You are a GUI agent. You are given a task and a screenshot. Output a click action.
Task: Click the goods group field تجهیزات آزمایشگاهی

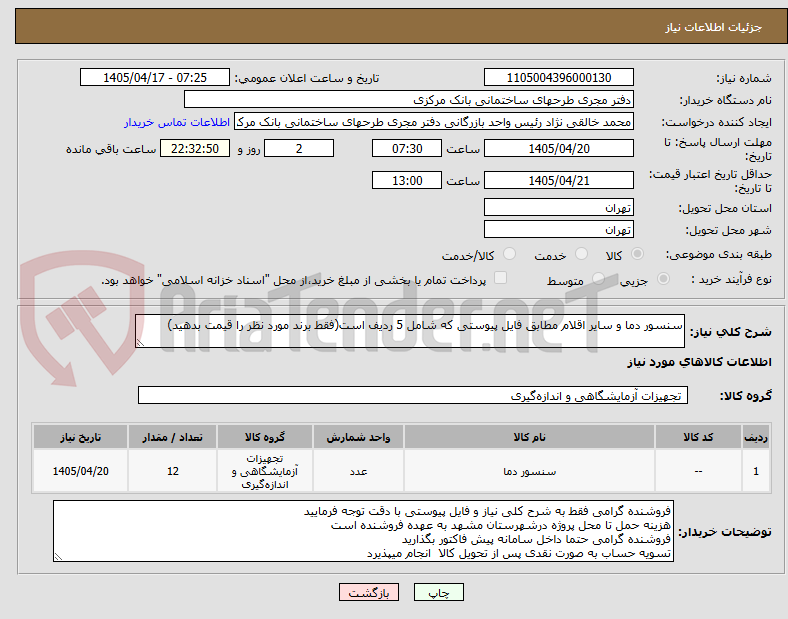click(413, 395)
